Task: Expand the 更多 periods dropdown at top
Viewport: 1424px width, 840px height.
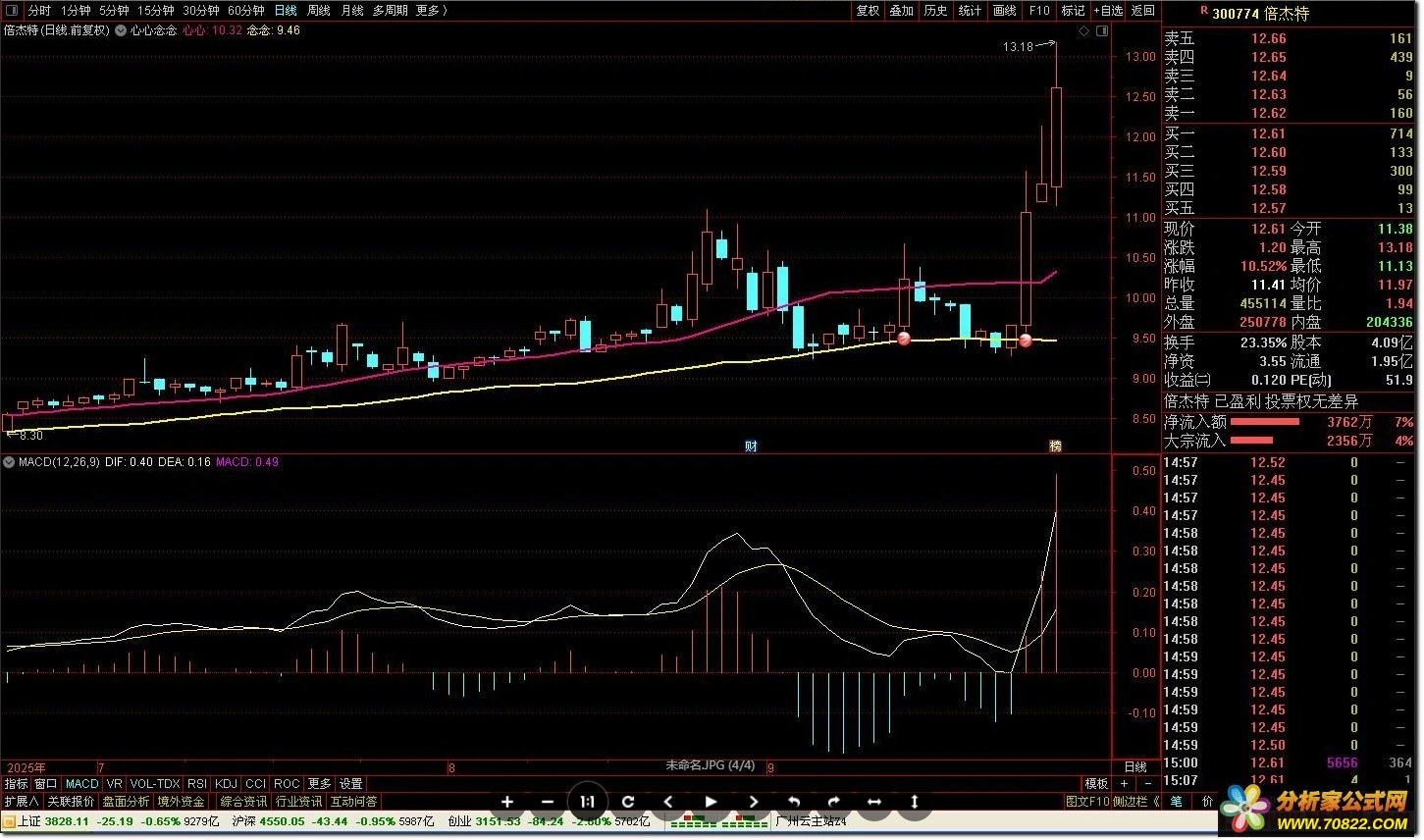Action: (431, 11)
